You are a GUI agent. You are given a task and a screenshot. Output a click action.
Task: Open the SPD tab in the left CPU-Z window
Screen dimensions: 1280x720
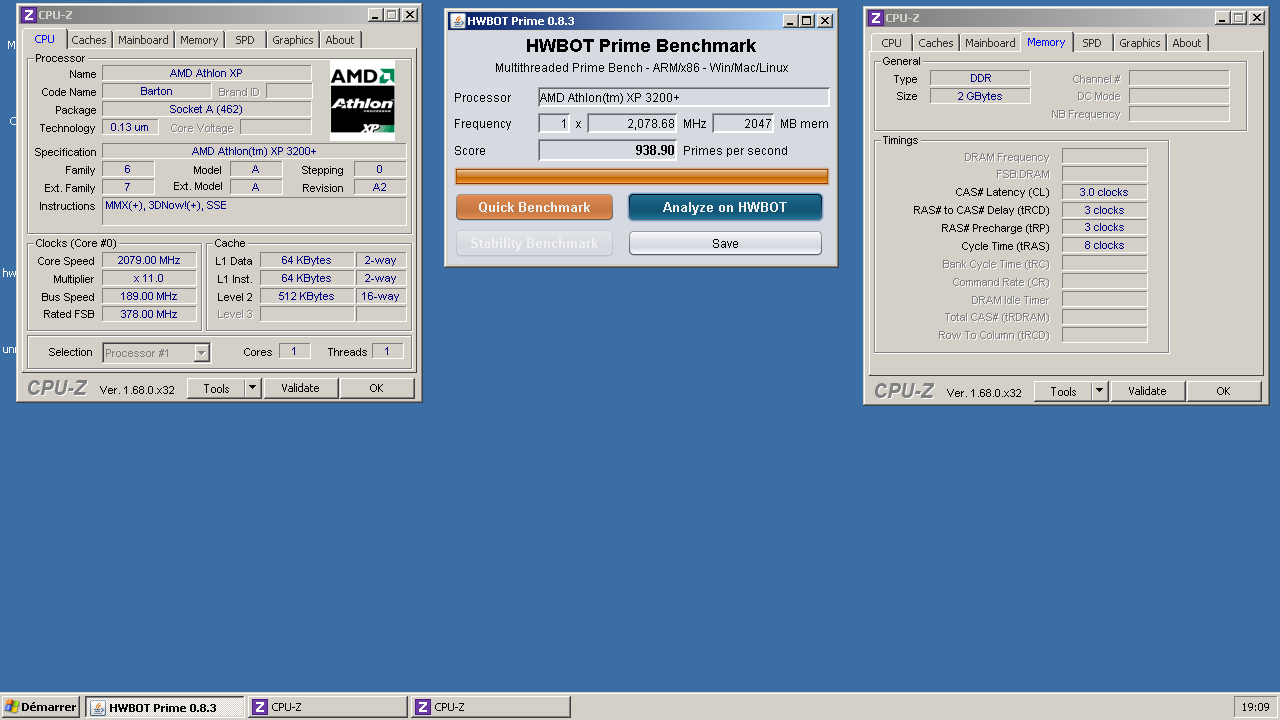[x=245, y=40]
